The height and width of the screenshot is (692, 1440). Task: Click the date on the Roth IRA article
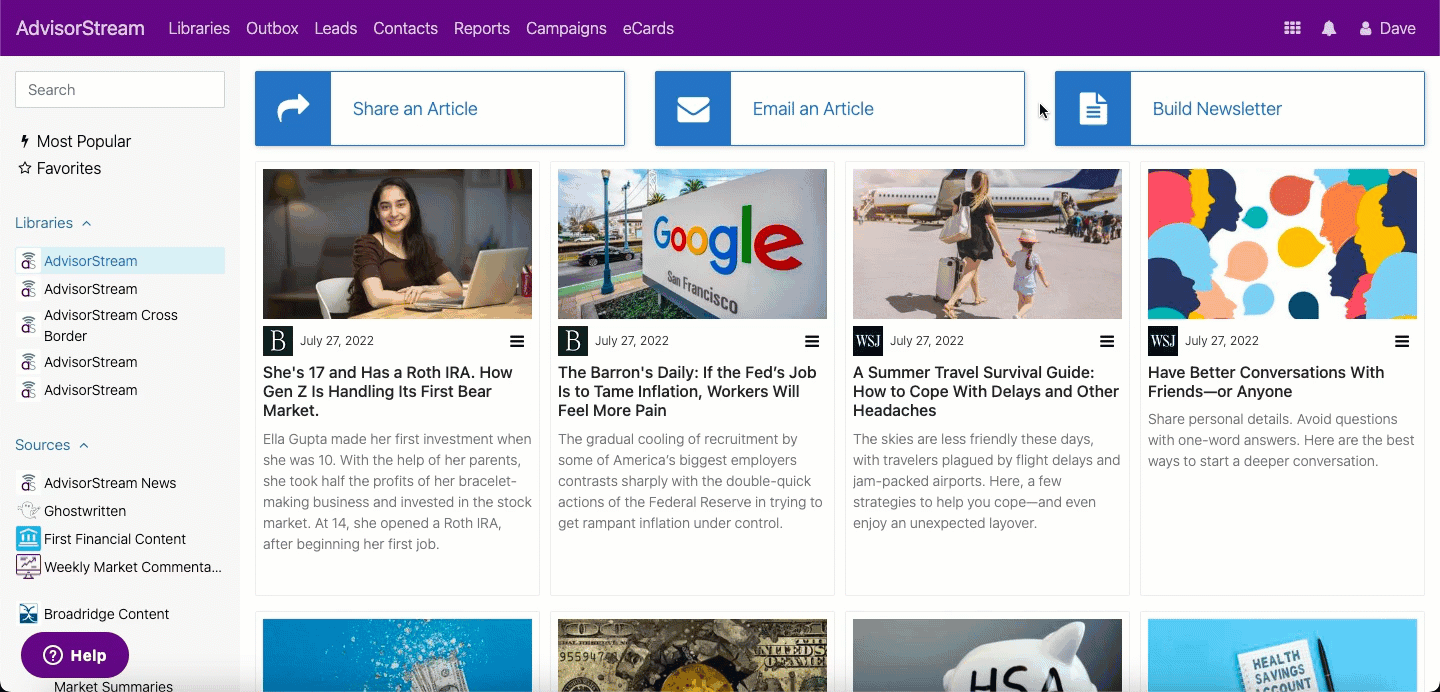pyautogui.click(x=336, y=341)
